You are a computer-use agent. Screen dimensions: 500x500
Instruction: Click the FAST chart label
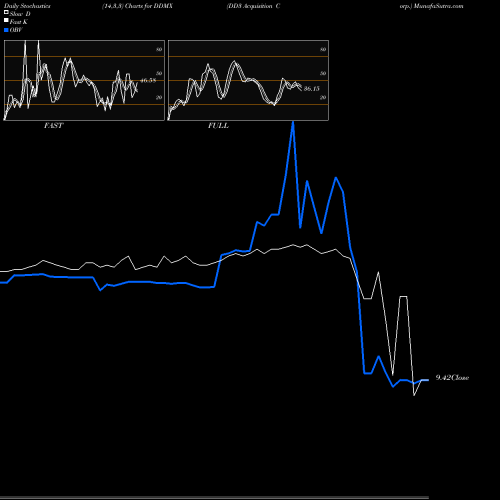[x=53, y=126]
